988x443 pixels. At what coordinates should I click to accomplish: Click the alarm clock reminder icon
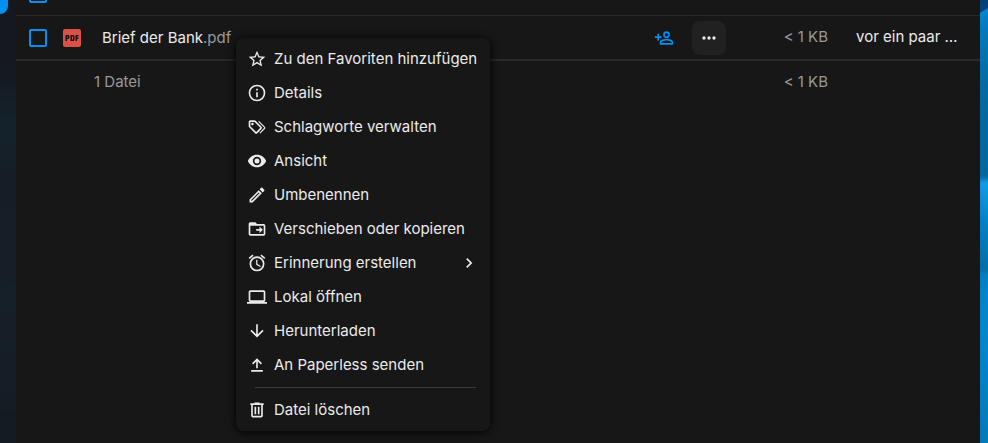[x=256, y=263]
